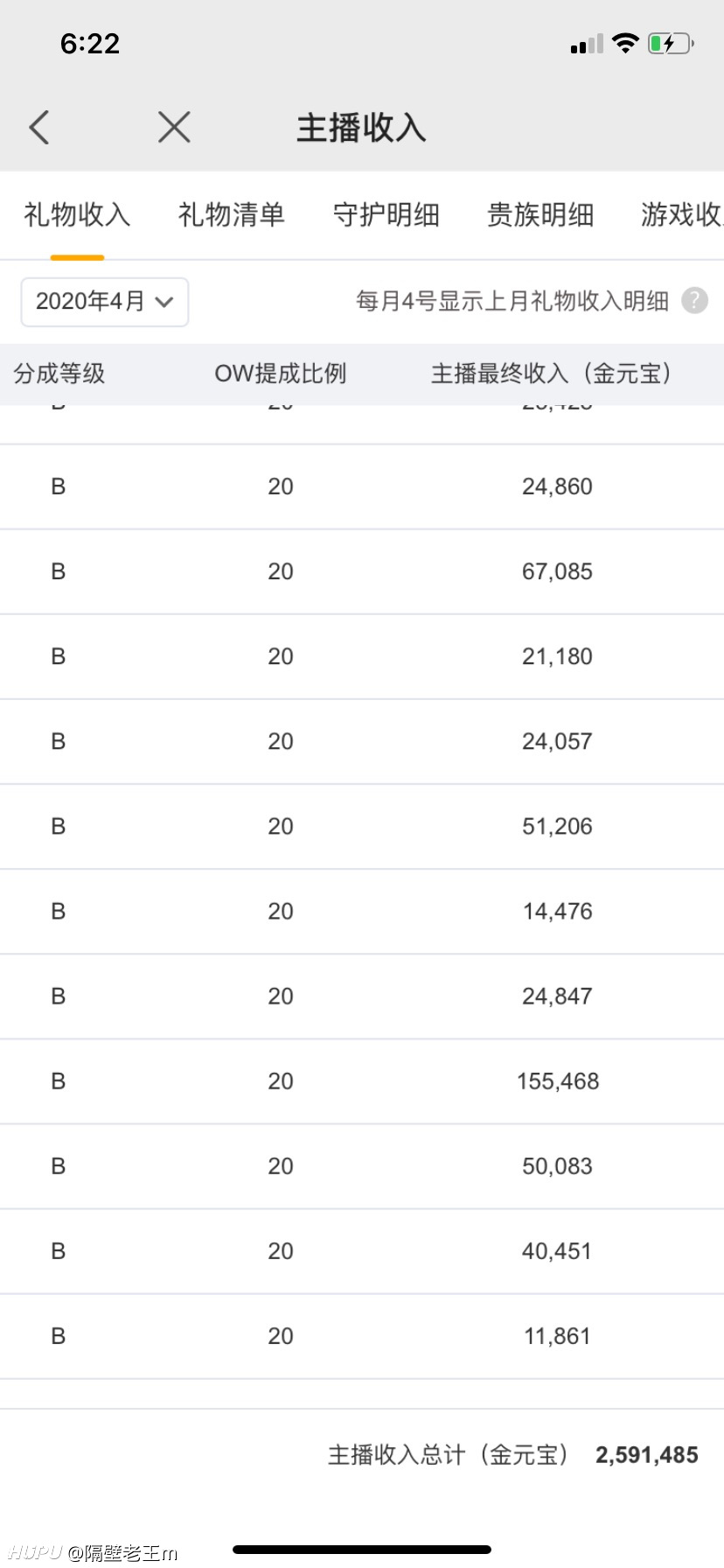Image resolution: width=724 pixels, height=1568 pixels.
Task: Open the partially visible 游戏收 tab
Action: (x=682, y=214)
